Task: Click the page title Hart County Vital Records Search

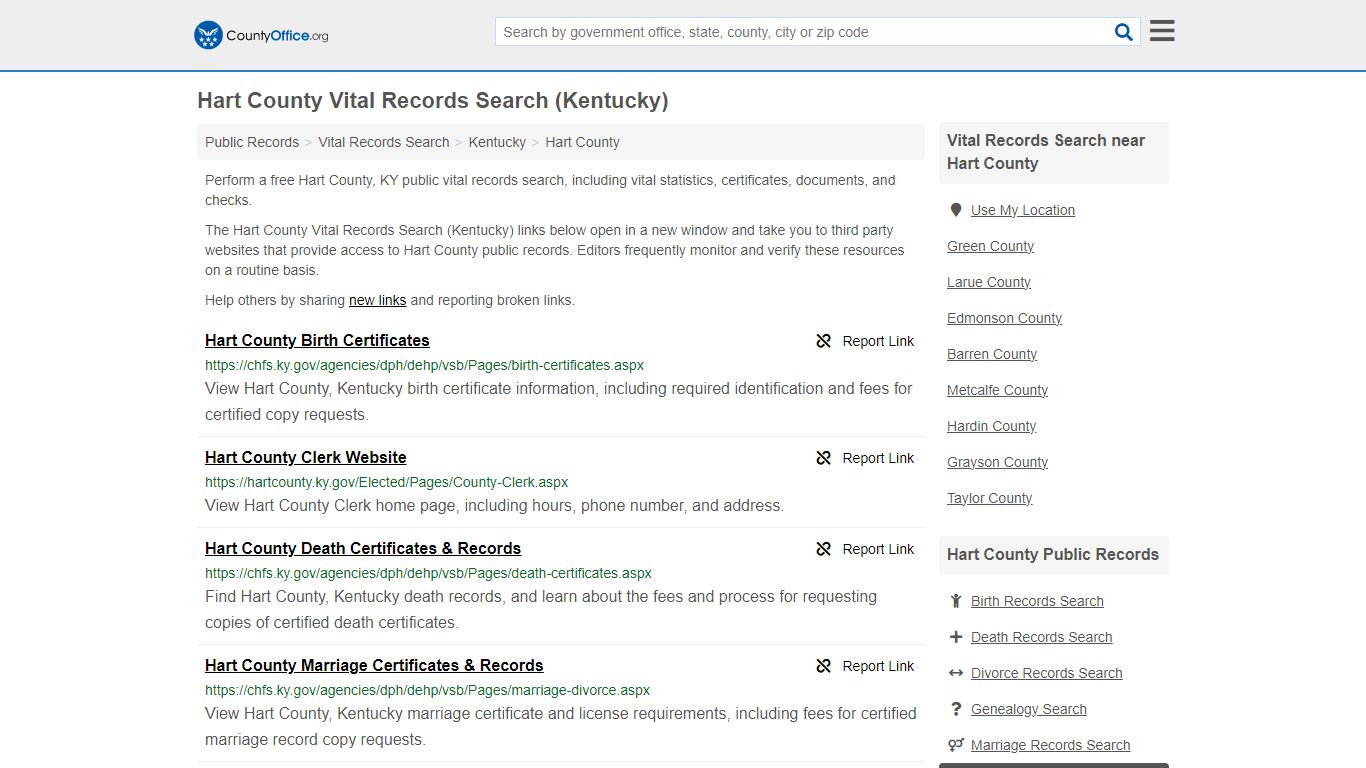Action: coord(433,101)
